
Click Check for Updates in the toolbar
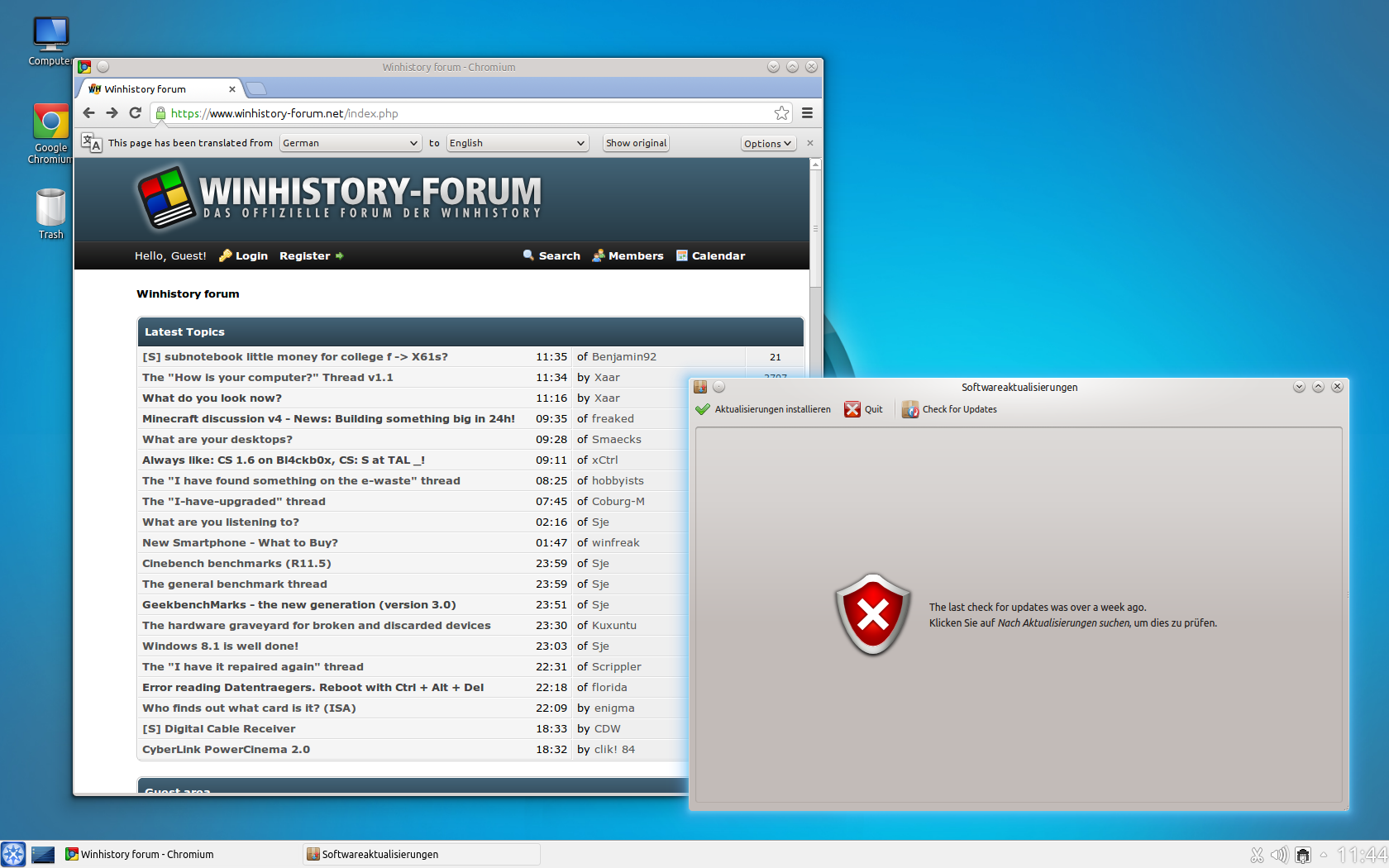(x=949, y=409)
